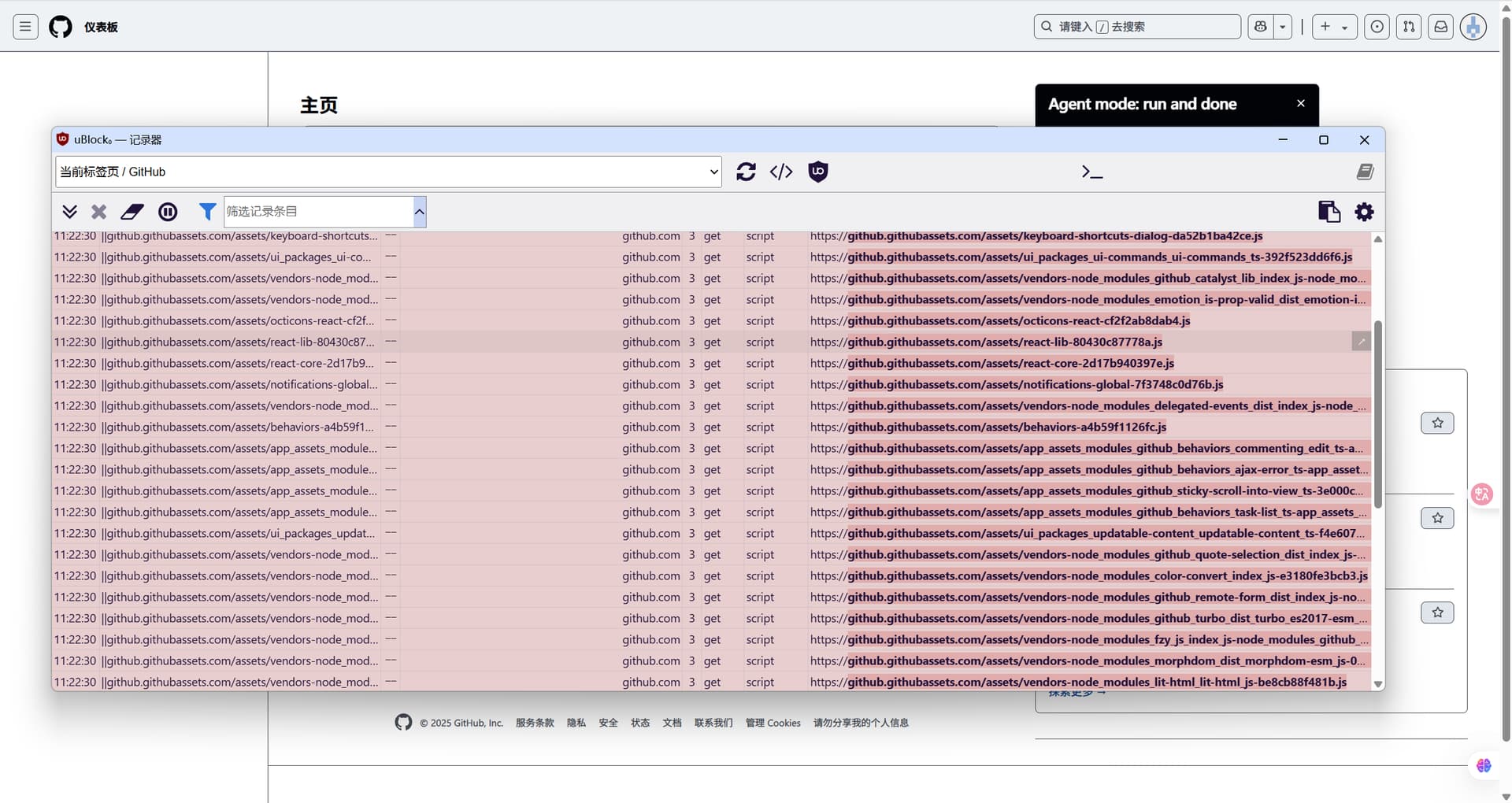Image resolution: width=1512 pixels, height=803 pixels.
Task: Click the filter log entries input field
Action: pyautogui.click(x=318, y=212)
